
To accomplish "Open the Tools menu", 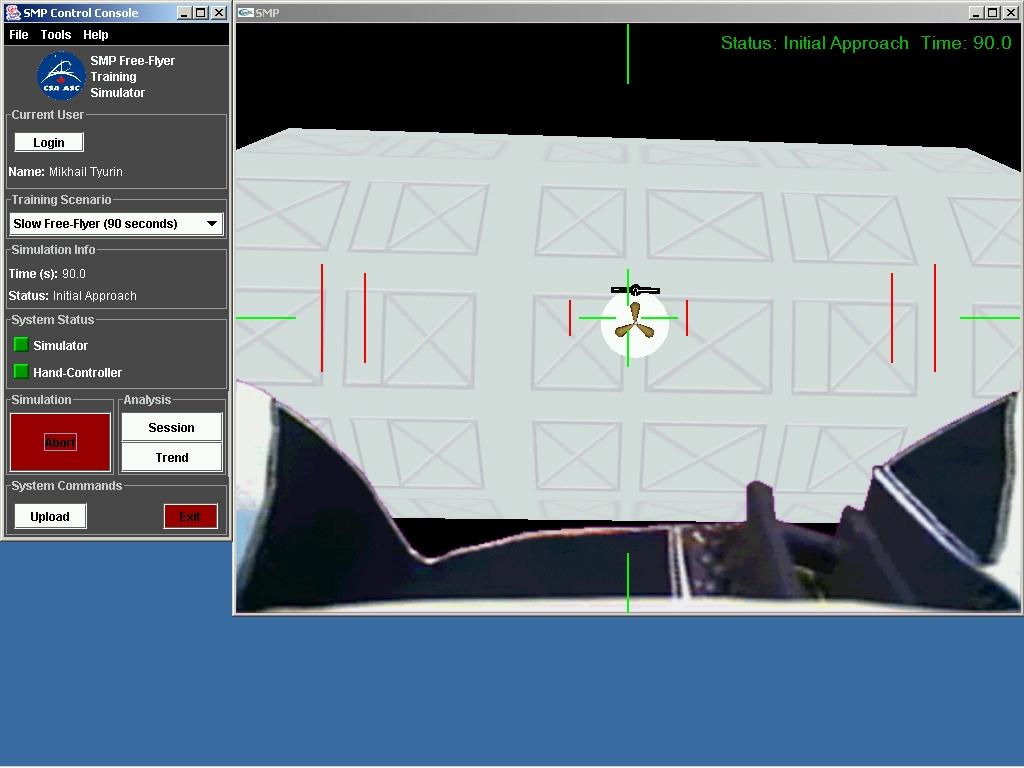I will [x=55, y=34].
